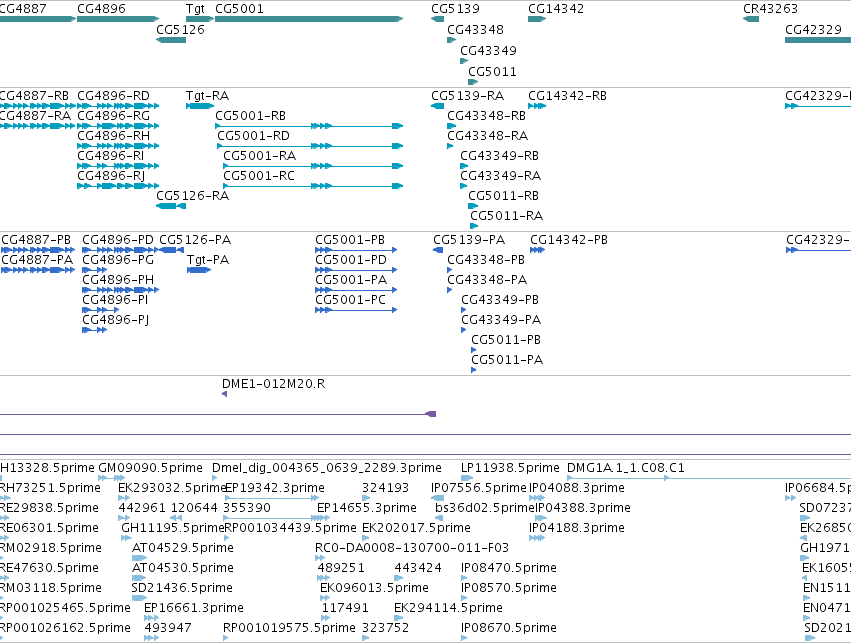
Task: Open the CG5001 gene label
Action: tap(239, 9)
